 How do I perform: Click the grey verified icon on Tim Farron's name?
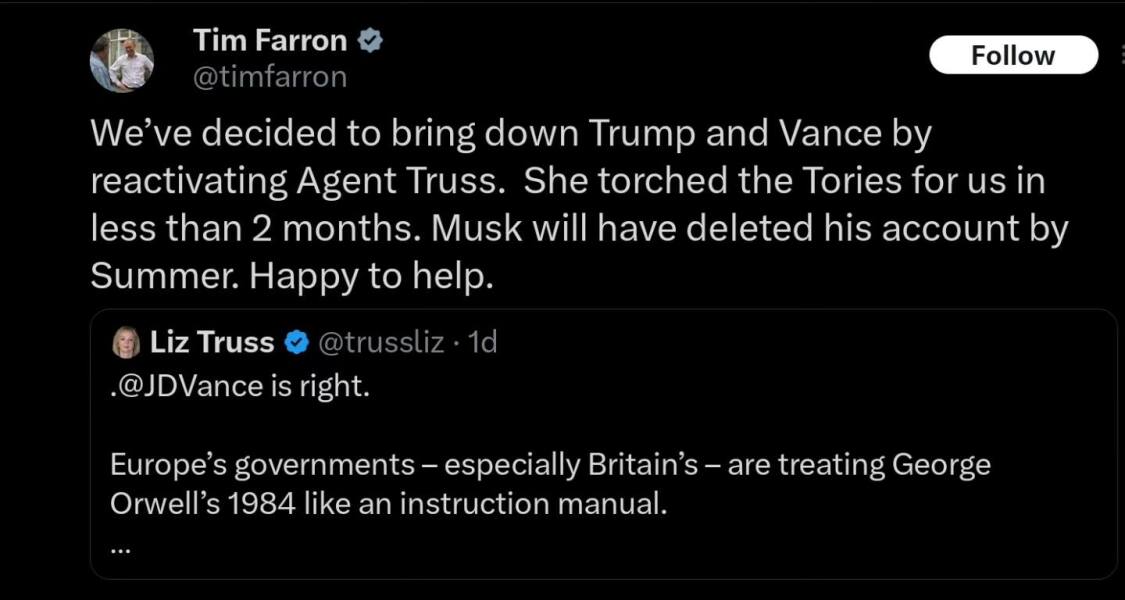(x=371, y=39)
